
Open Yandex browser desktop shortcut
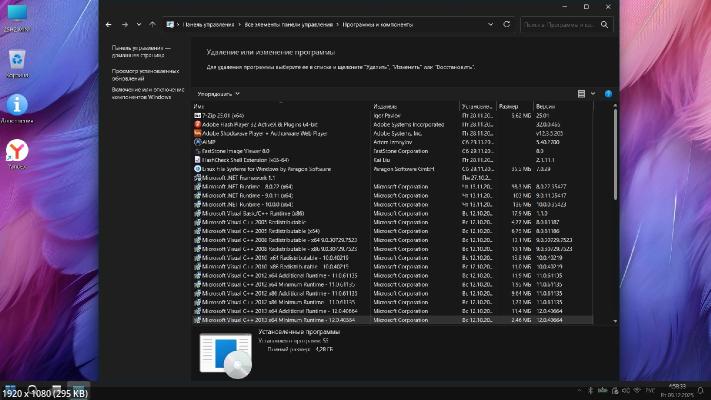(x=17, y=151)
